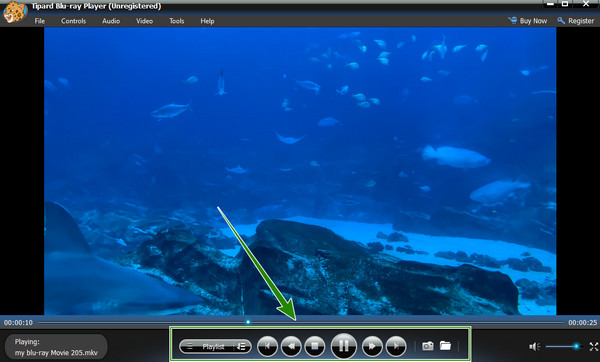Pause the video with the pause button
The height and width of the screenshot is (362, 600).
coord(343,346)
